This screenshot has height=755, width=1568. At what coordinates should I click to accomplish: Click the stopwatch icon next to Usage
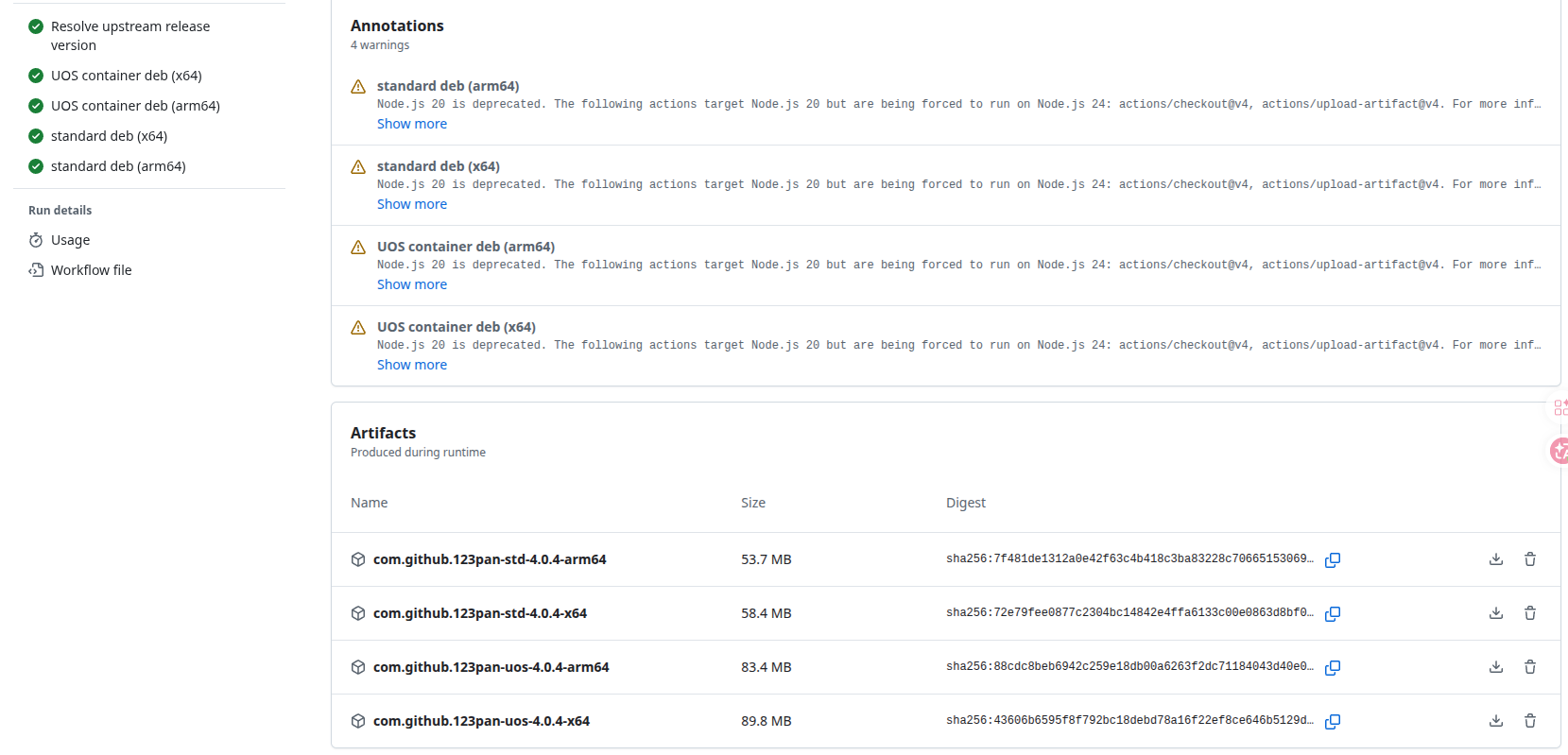(36, 240)
